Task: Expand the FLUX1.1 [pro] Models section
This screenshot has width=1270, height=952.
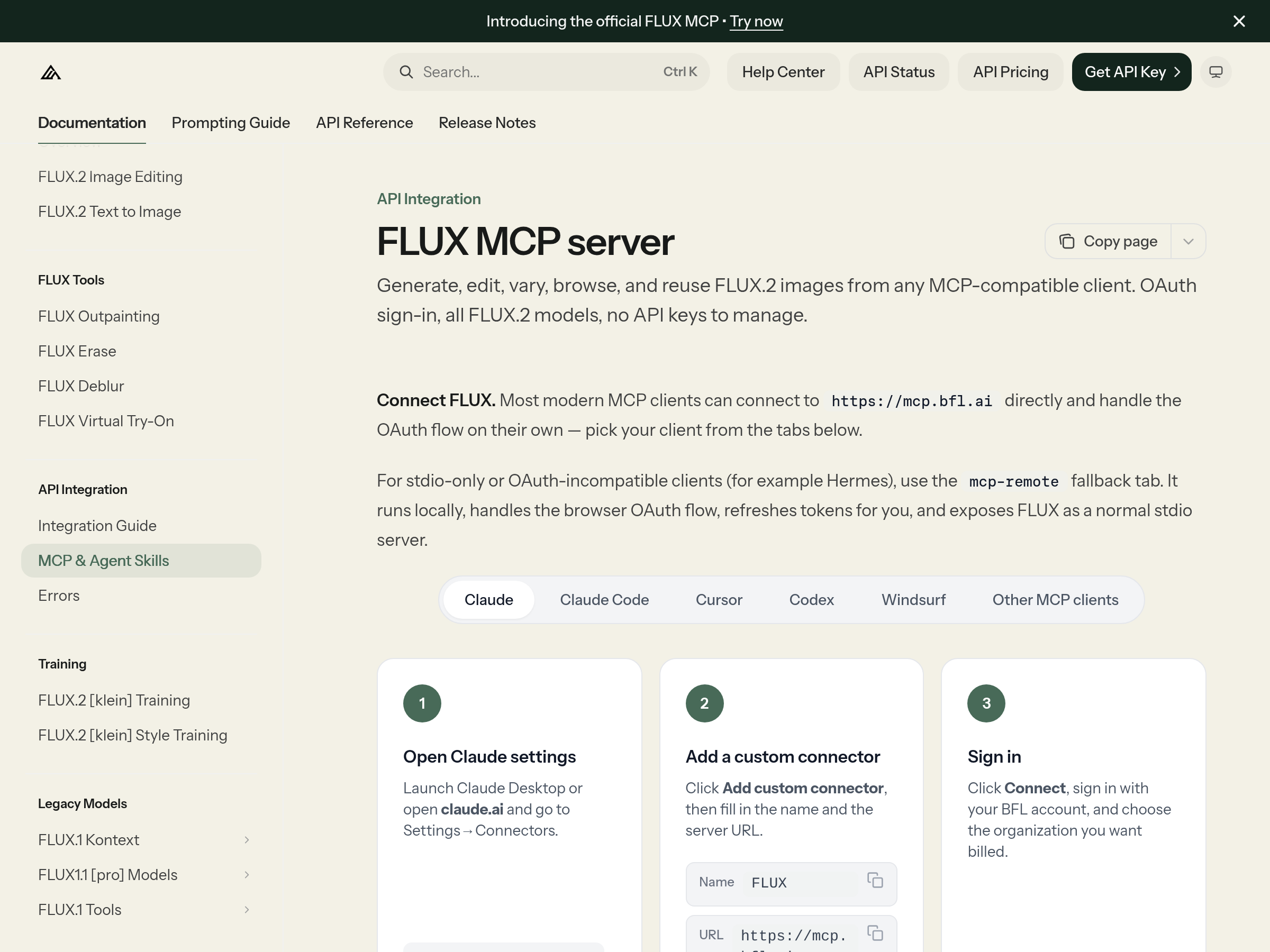Action: click(x=247, y=875)
